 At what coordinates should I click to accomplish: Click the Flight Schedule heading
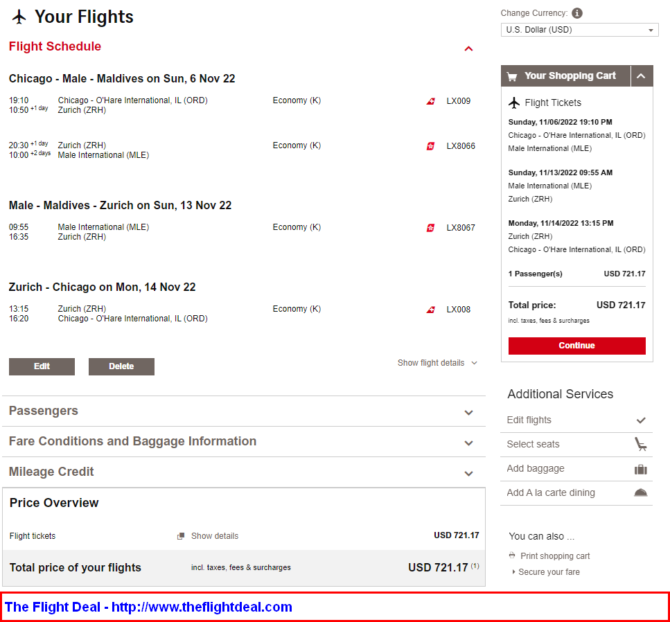coord(55,46)
